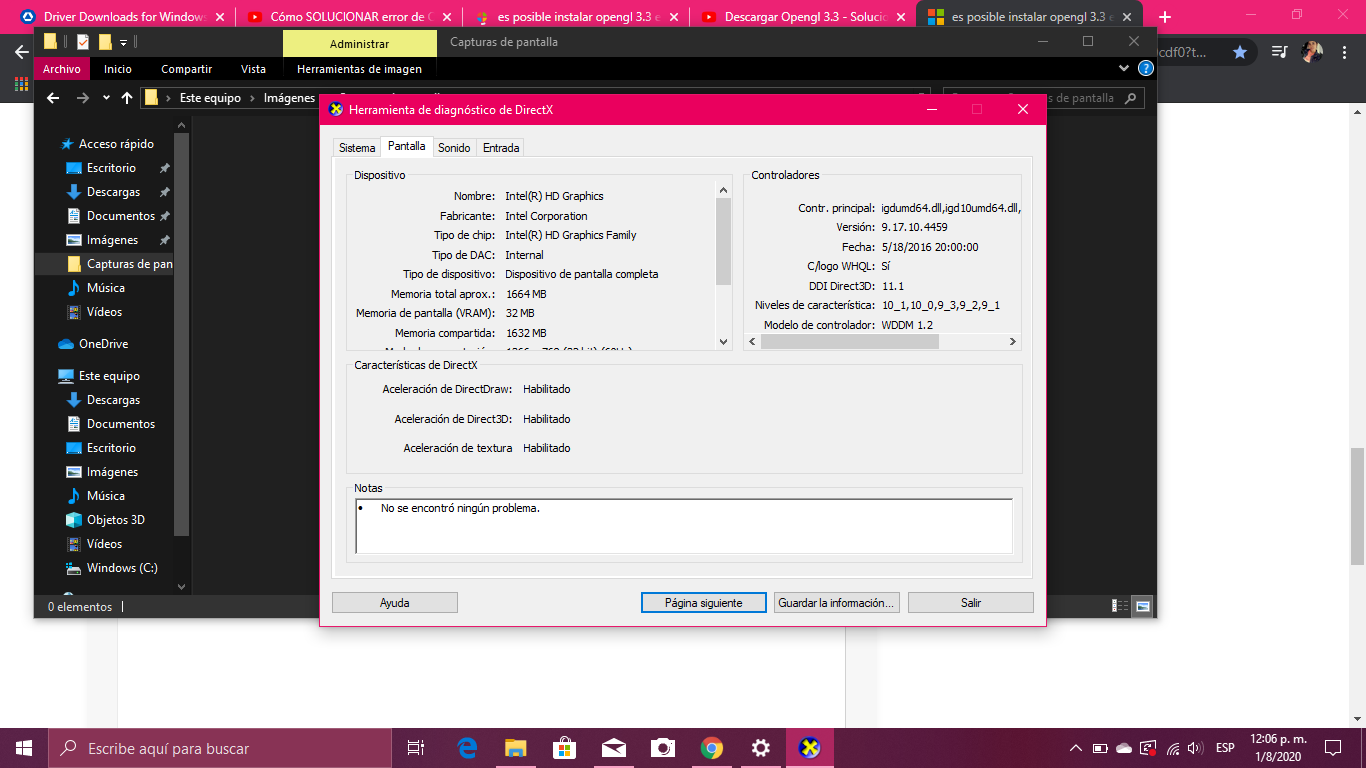The image size is (1366, 768).
Task: Open the Windows (C:) drive
Action: pyautogui.click(x=111, y=568)
